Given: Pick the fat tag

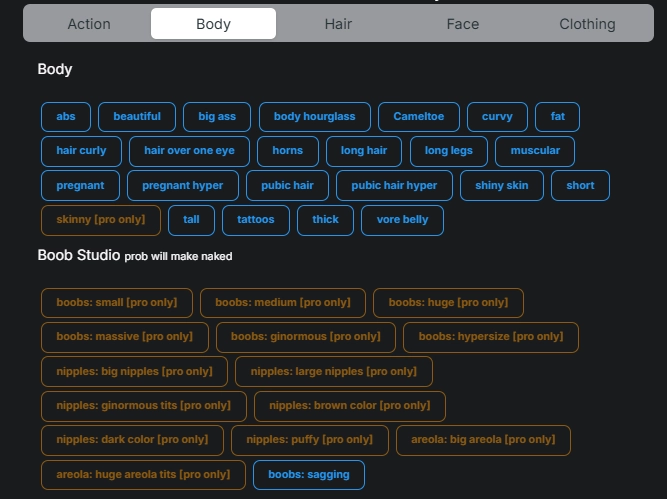Looking at the screenshot, I should (x=557, y=117).
